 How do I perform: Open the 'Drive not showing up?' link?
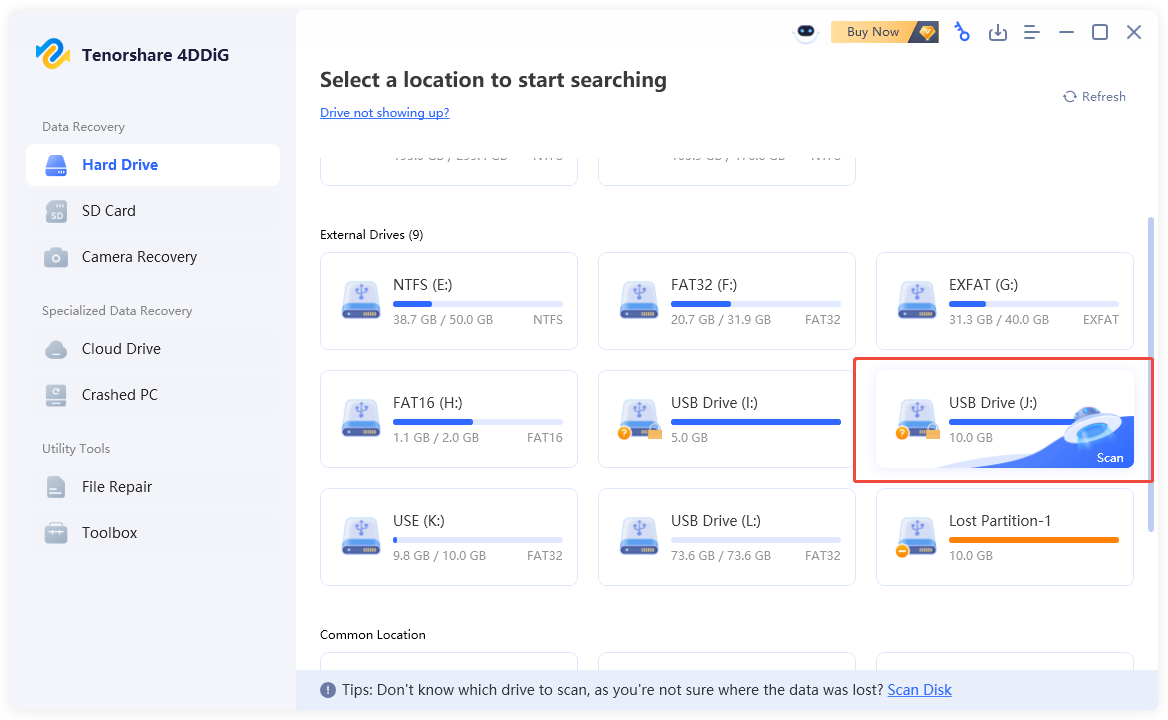[384, 113]
